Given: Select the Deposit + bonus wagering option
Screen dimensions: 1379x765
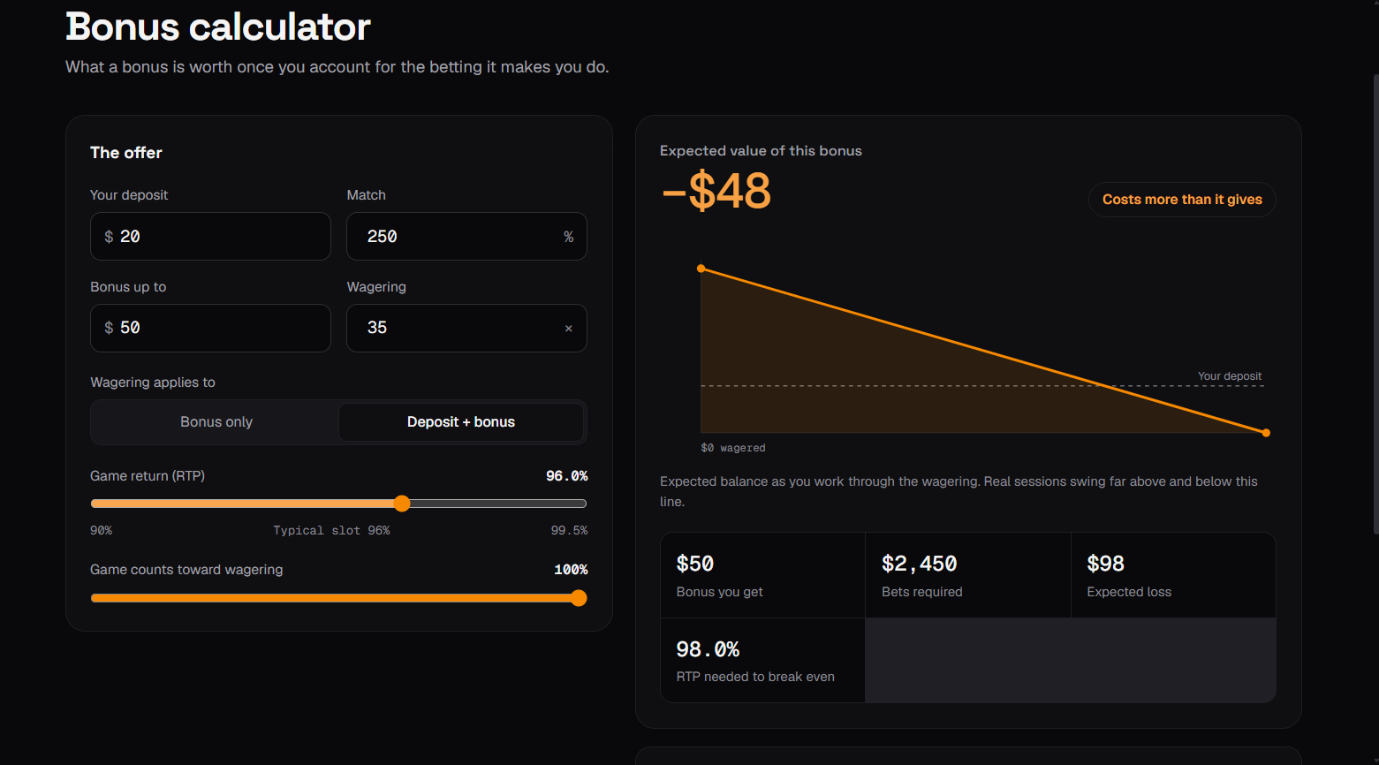Looking at the screenshot, I should click(461, 422).
